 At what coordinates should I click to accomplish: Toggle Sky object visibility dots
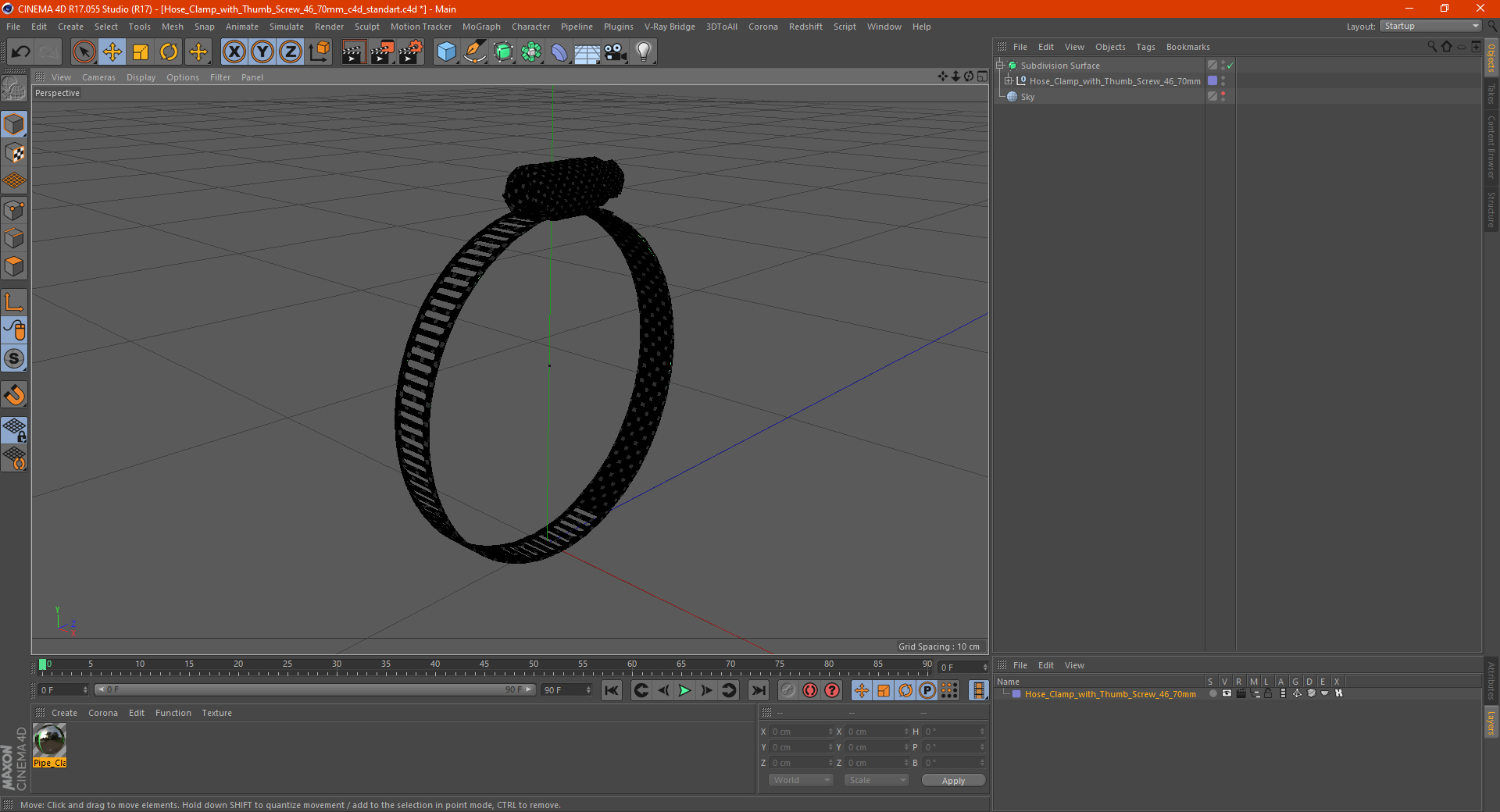(x=1223, y=97)
